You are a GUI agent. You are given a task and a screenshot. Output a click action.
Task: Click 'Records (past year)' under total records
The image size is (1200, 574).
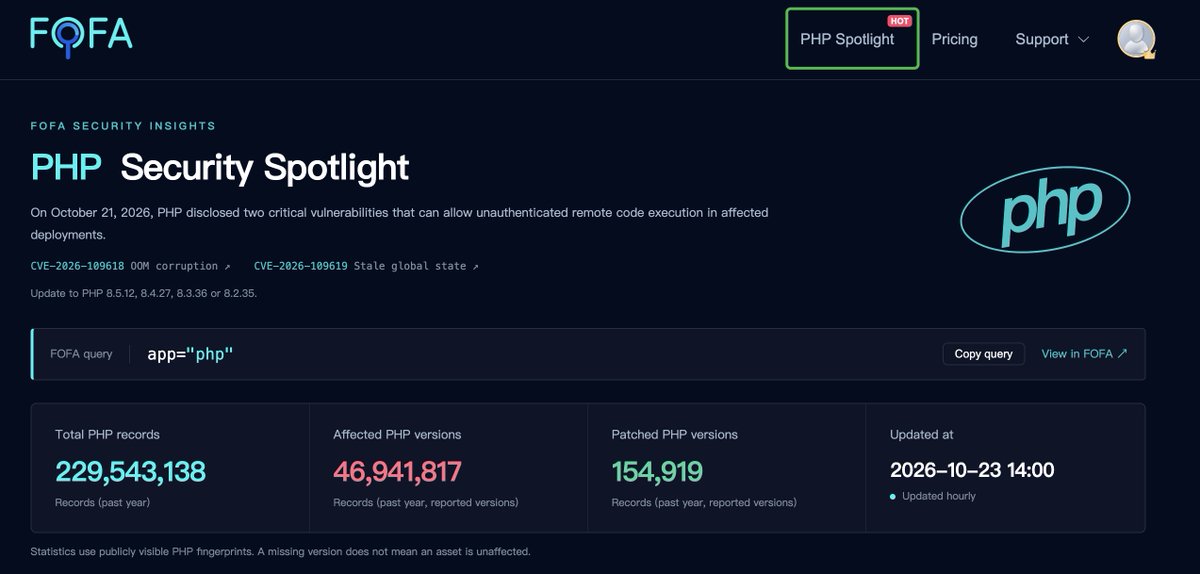click(x=102, y=502)
